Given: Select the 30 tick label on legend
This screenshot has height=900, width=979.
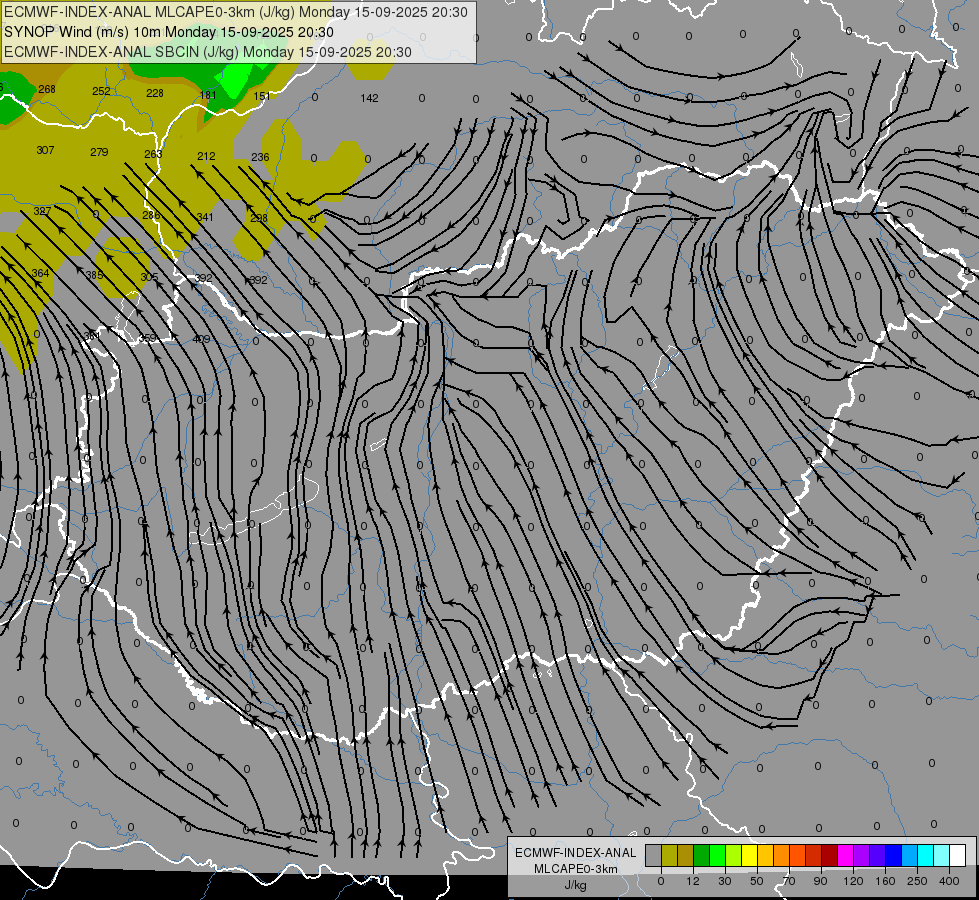Looking at the screenshot, I should 725,881.
